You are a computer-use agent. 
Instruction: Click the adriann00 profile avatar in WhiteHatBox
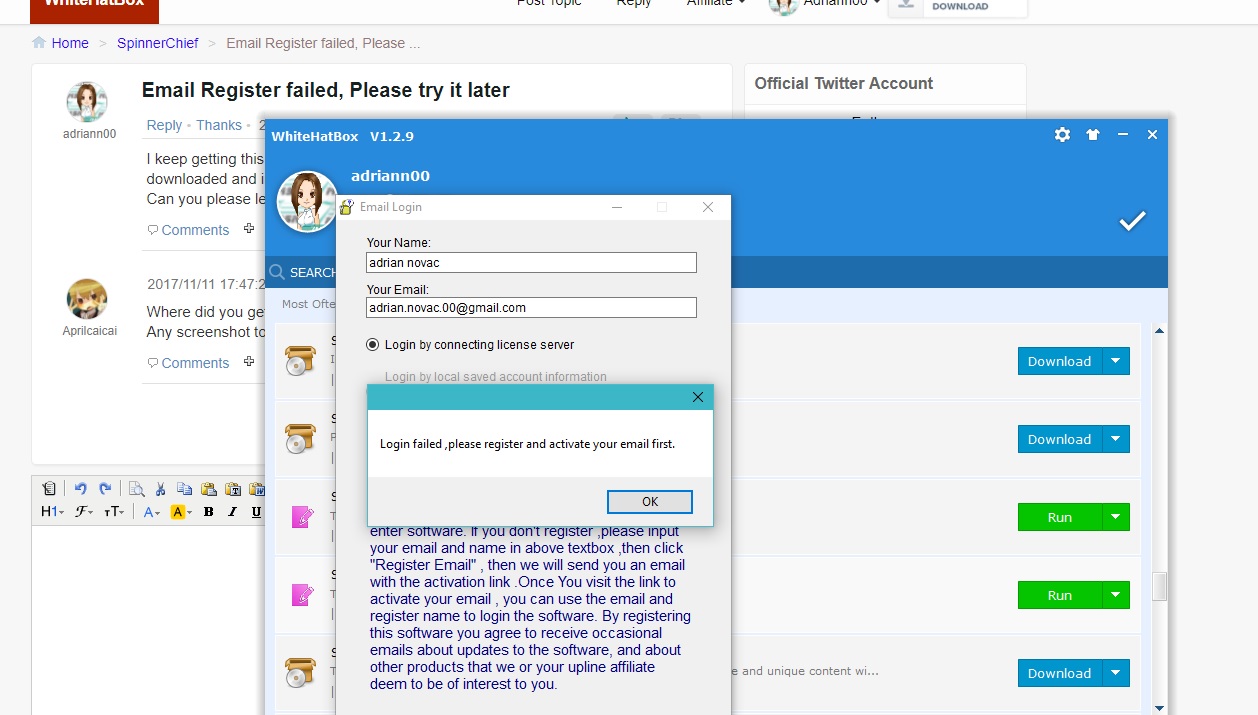306,202
